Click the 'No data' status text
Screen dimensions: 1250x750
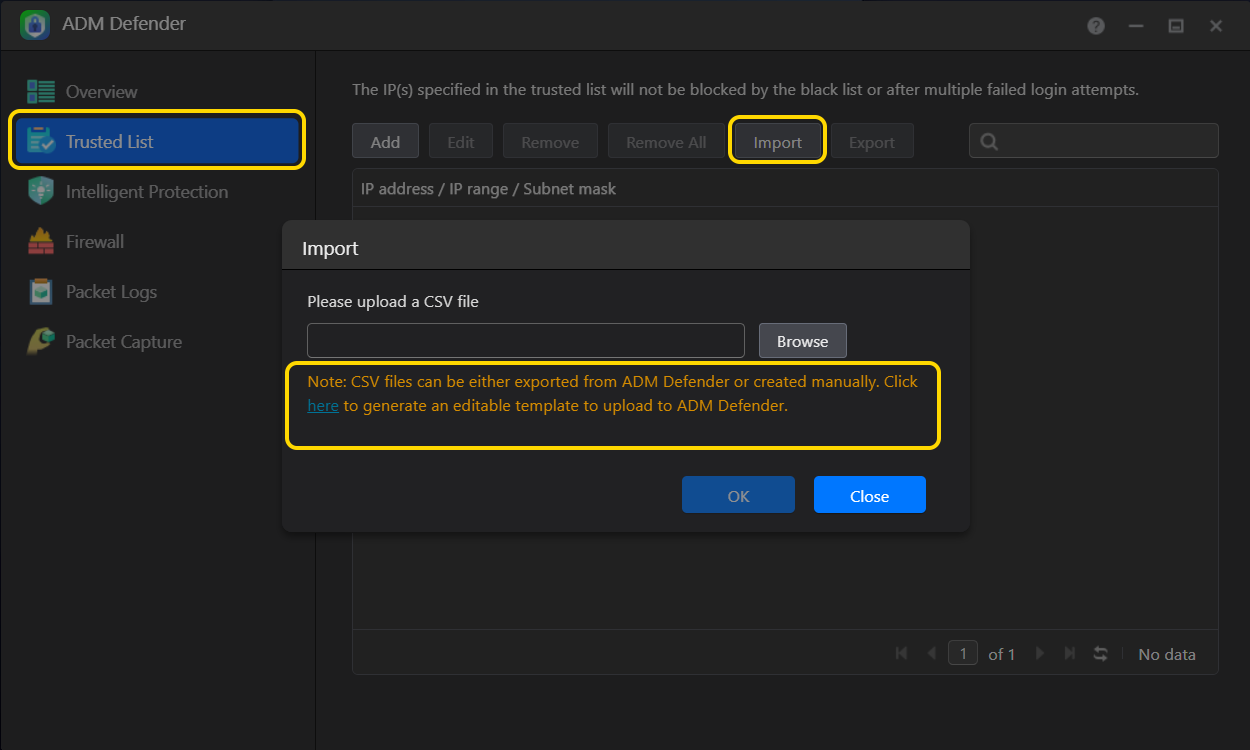[1167, 654]
